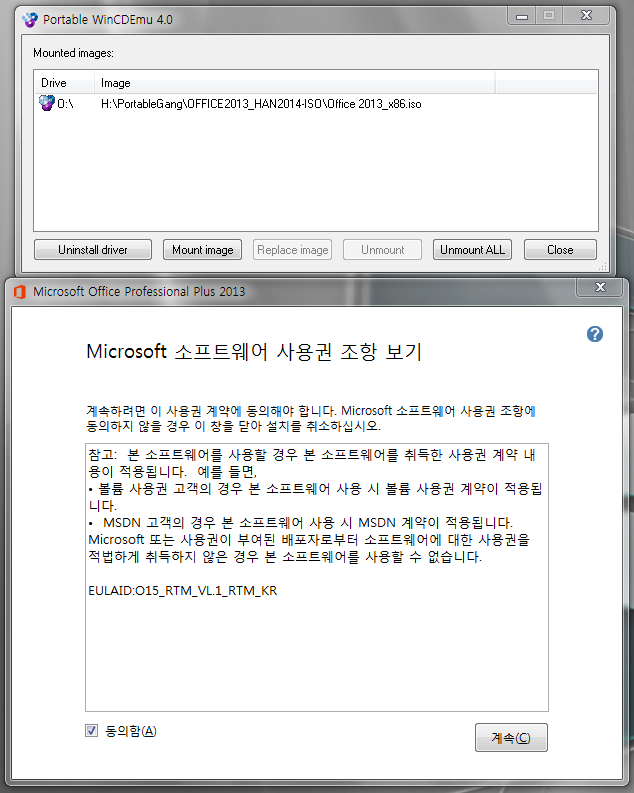The image size is (634, 793).
Task: Click the Office logo in the installer title bar
Action: (20, 292)
